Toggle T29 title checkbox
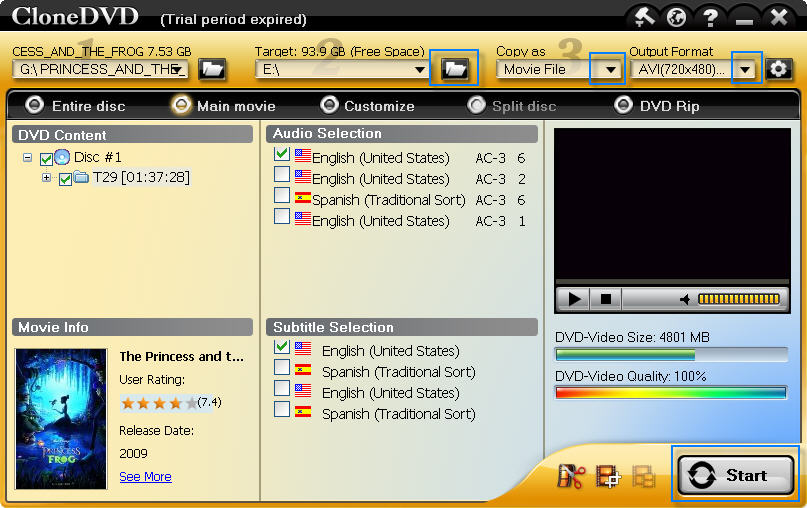 coord(65,180)
